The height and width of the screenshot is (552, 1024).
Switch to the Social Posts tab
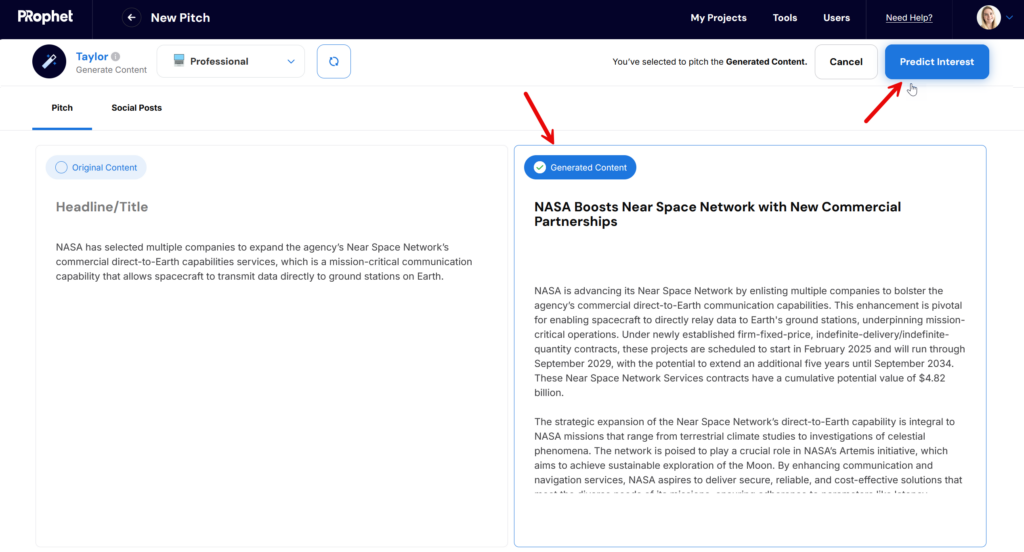tap(136, 108)
